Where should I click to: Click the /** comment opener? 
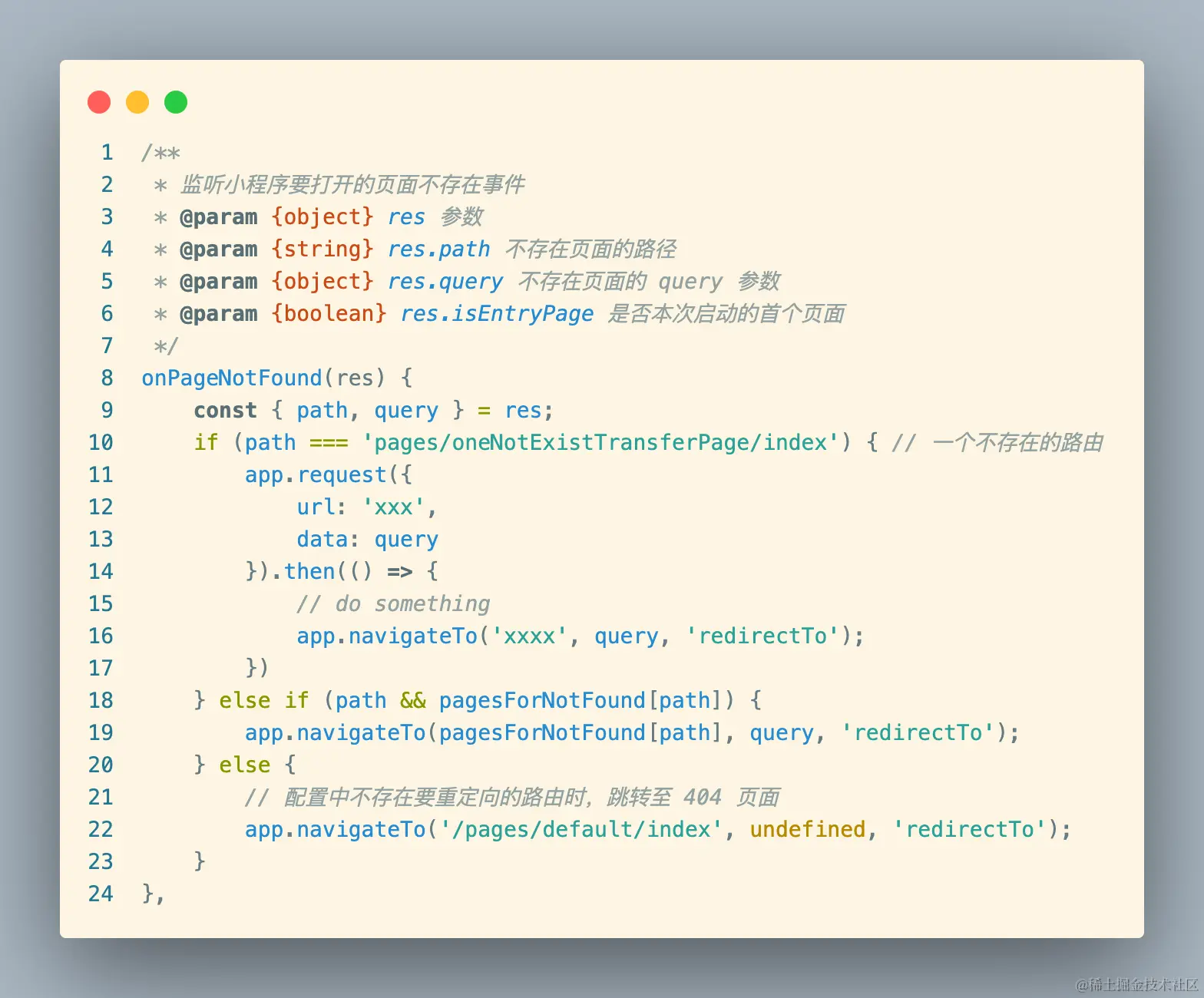coord(160,152)
